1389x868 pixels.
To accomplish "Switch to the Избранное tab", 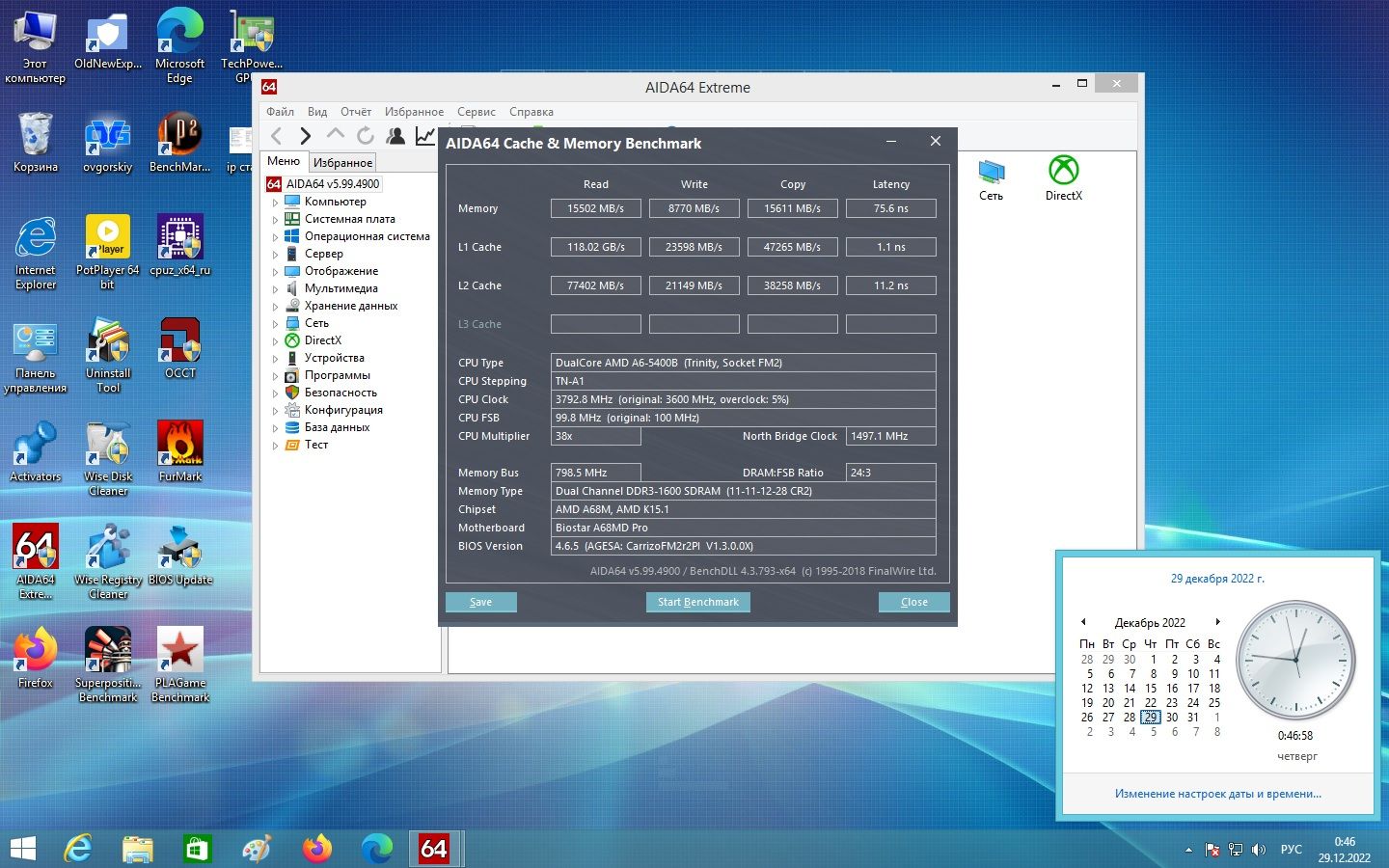I will coord(342,163).
